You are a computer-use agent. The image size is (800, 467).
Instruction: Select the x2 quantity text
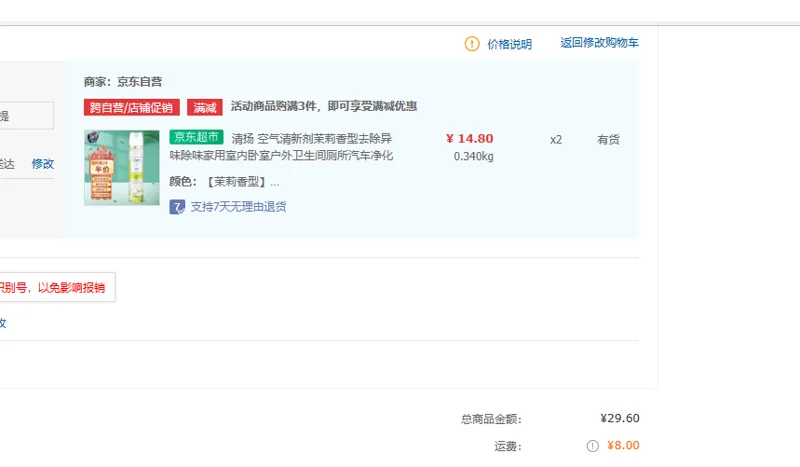coord(556,140)
